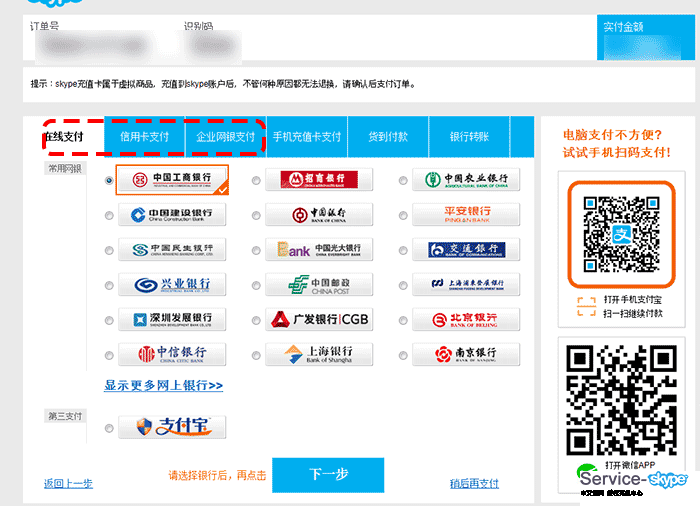
Task: Select the 中国民生银行 radio button
Action: click(x=109, y=251)
